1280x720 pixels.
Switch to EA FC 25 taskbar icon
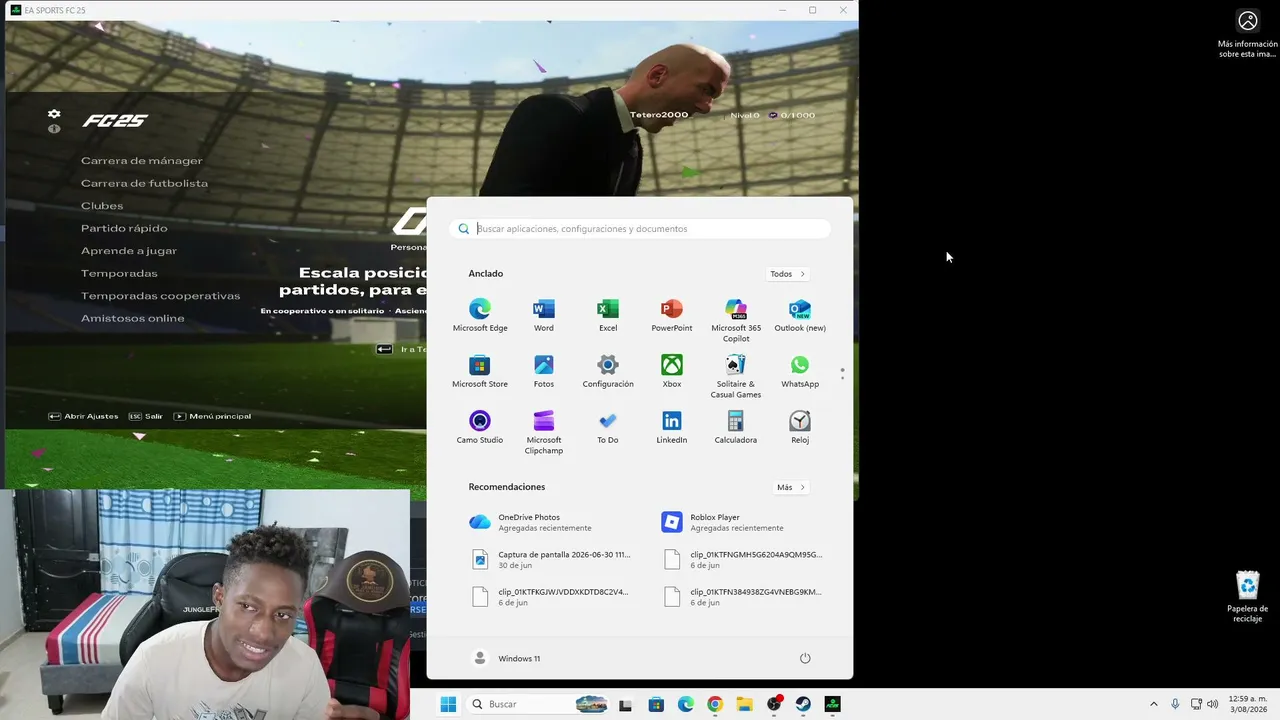(832, 704)
